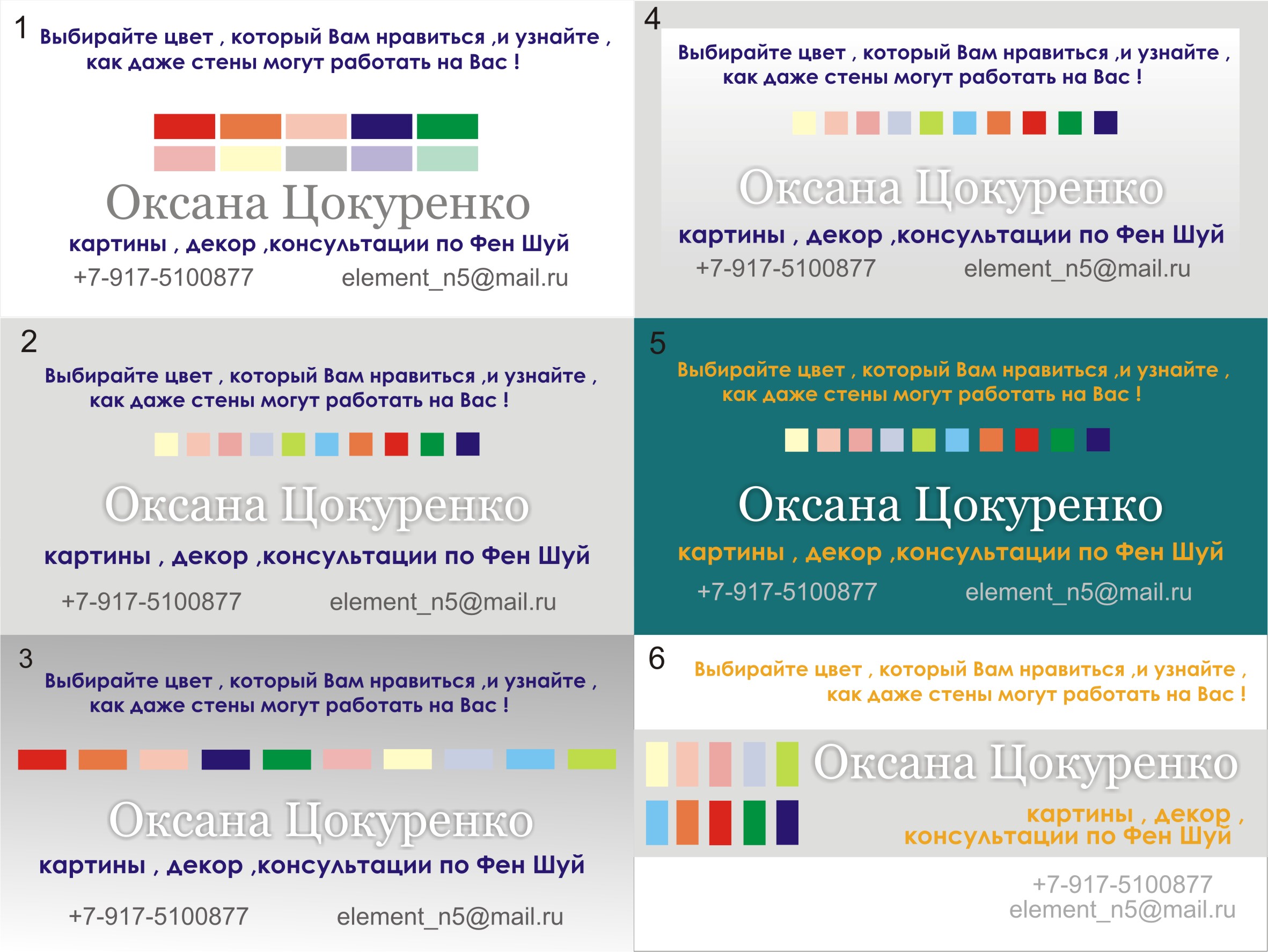Click the lime green swatch on card 3
Screen dimensions: 1268x952
[591, 759]
